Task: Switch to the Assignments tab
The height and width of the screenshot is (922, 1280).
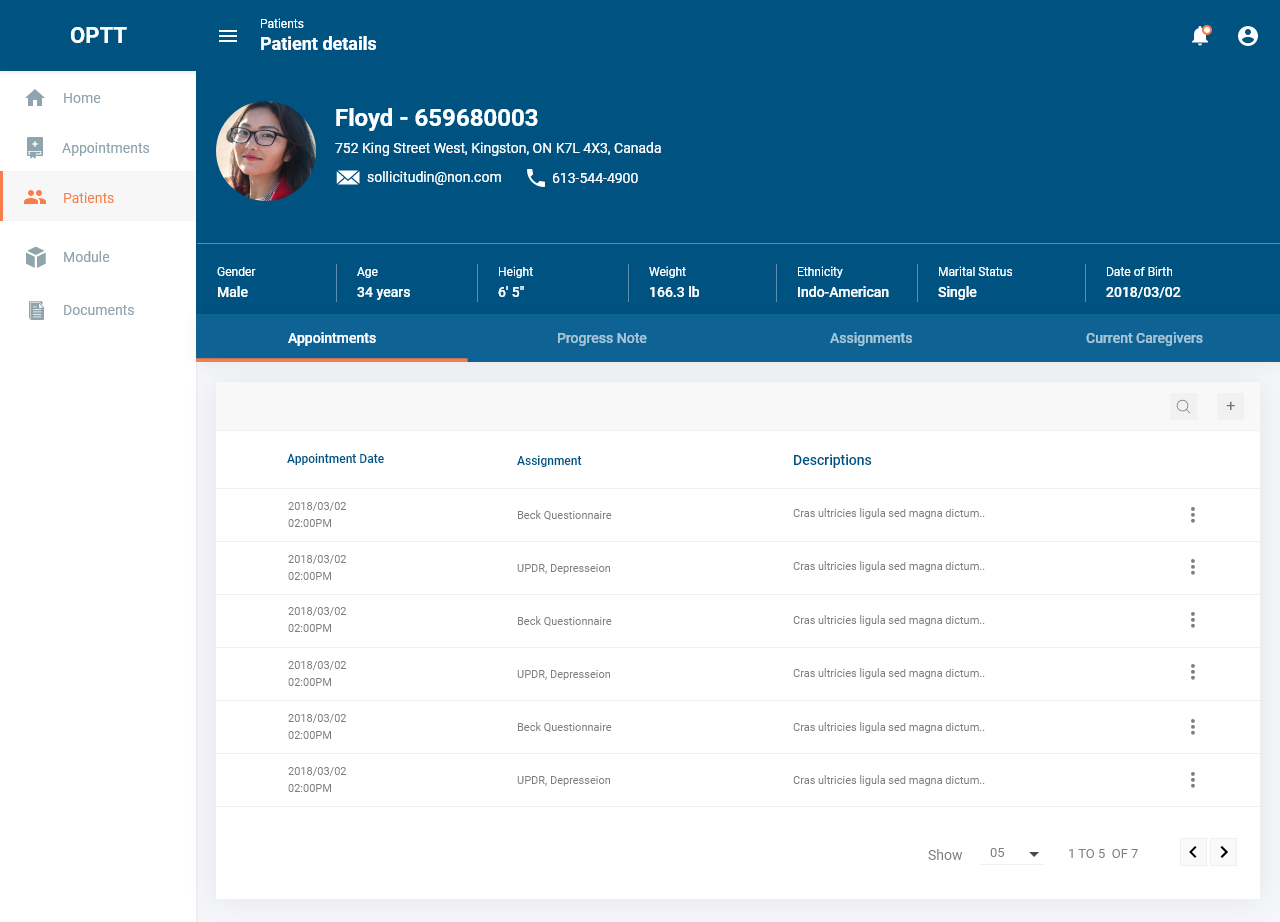Action: 870,338
